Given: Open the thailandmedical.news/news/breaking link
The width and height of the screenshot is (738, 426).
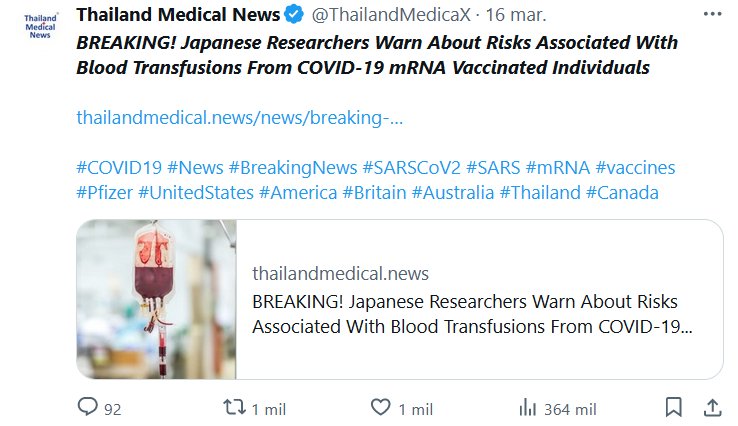Looking at the screenshot, I should 239,117.
